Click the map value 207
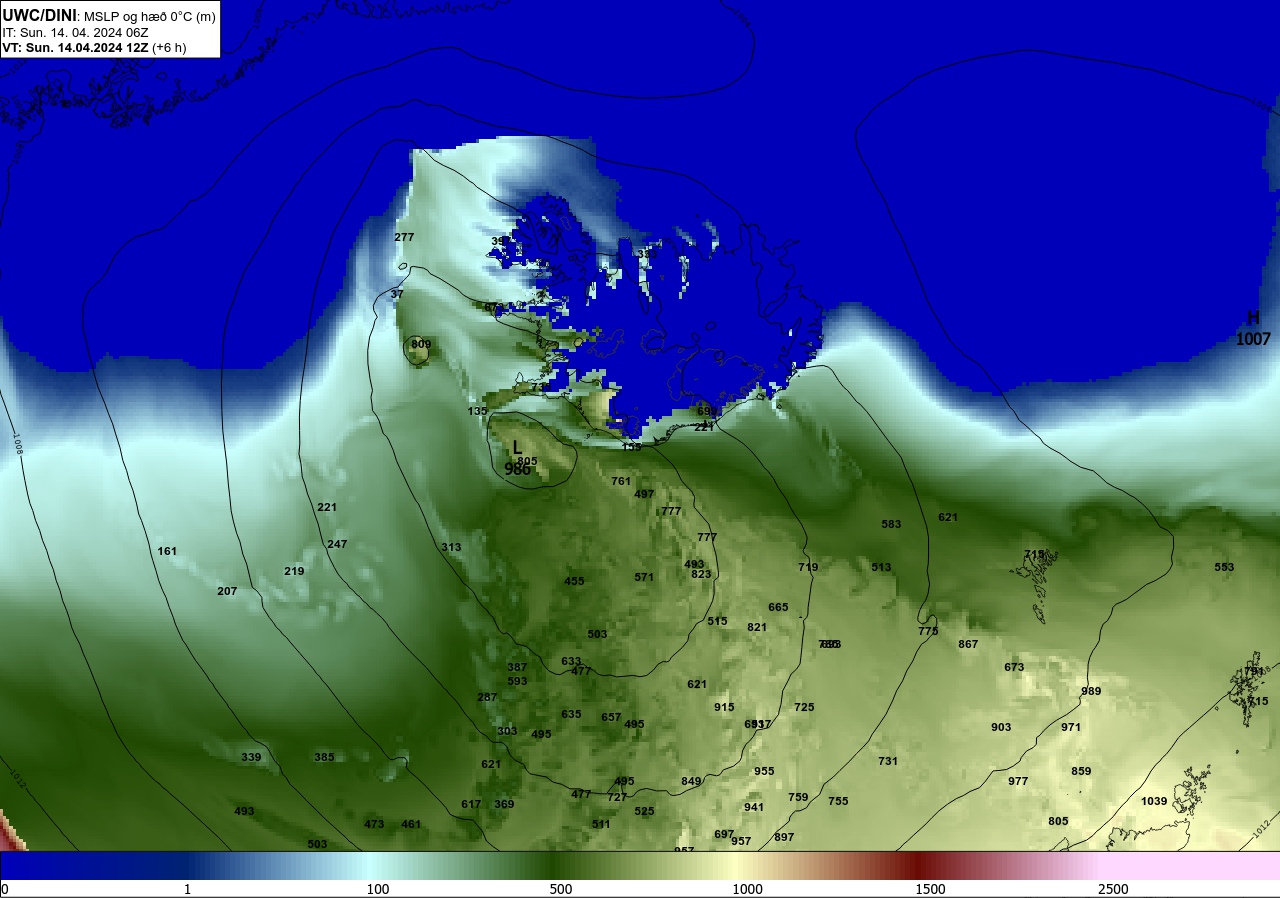The height and width of the screenshot is (898, 1280). tap(227, 591)
